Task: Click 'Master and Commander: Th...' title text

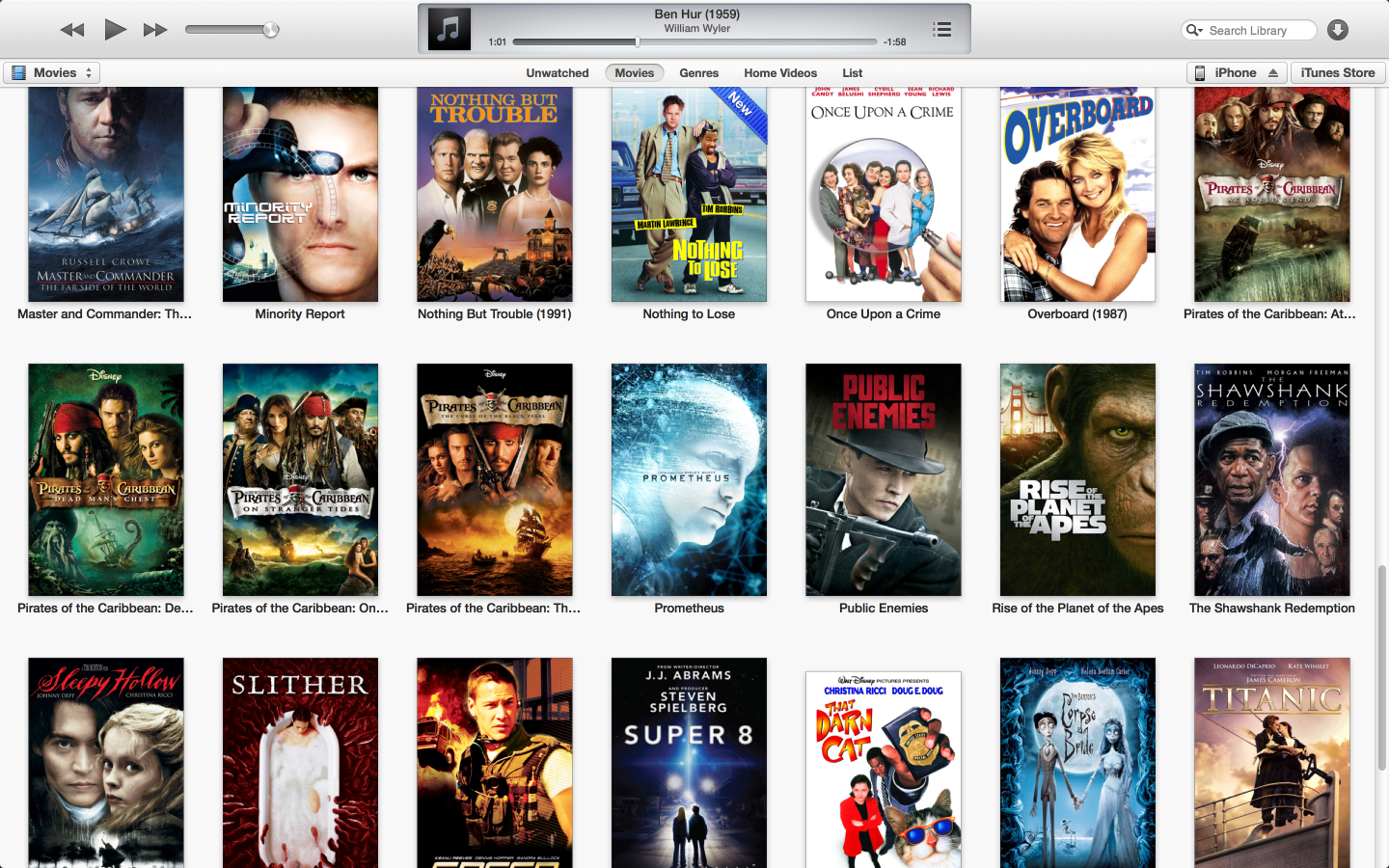Action: (x=105, y=314)
